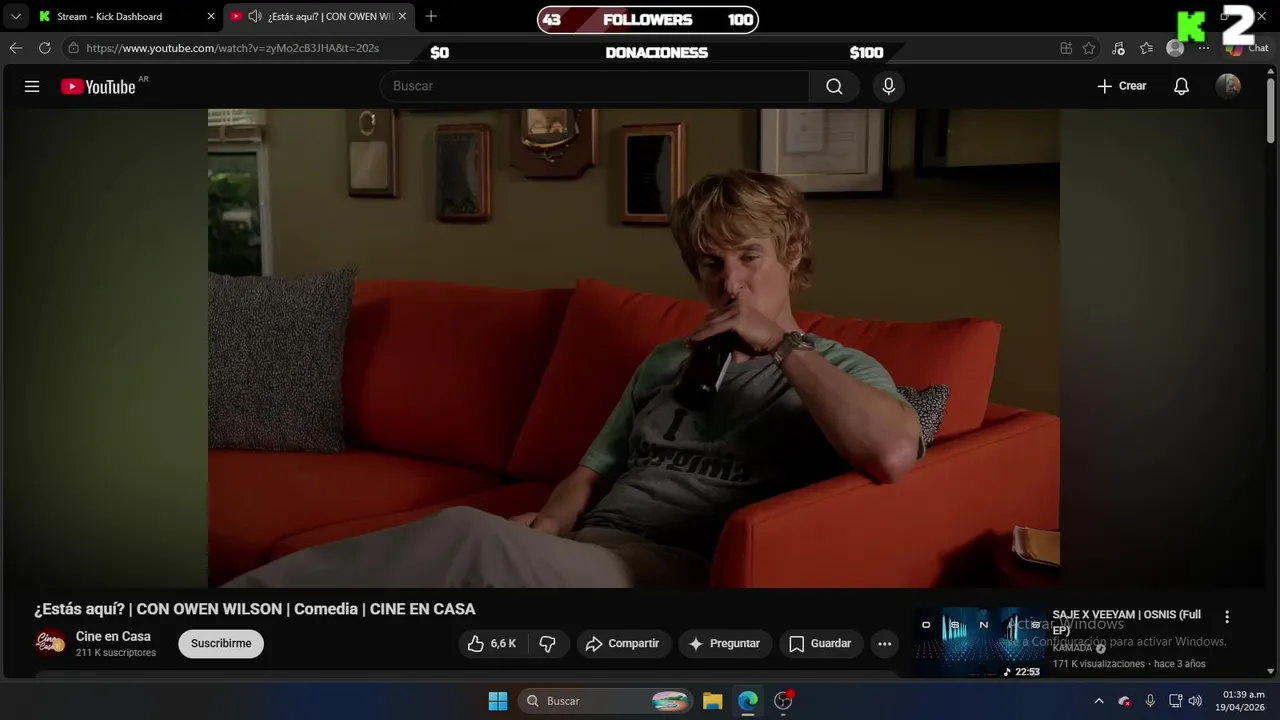Add this page to favorites star

[1089, 48]
